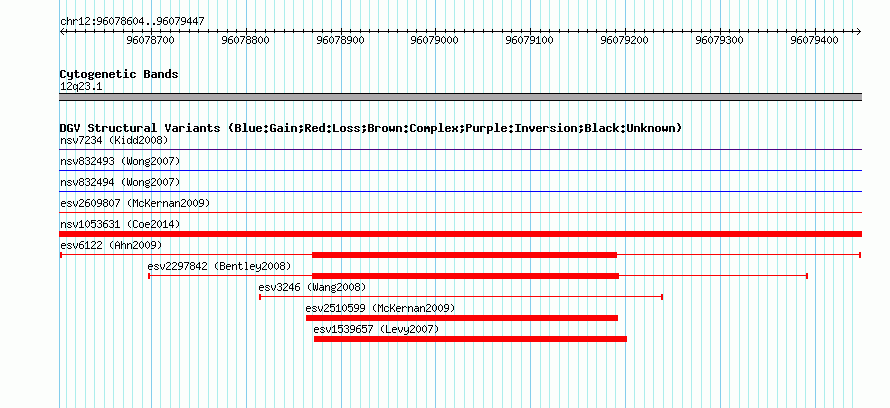Click the 12q23.1 band label

(x=81, y=87)
